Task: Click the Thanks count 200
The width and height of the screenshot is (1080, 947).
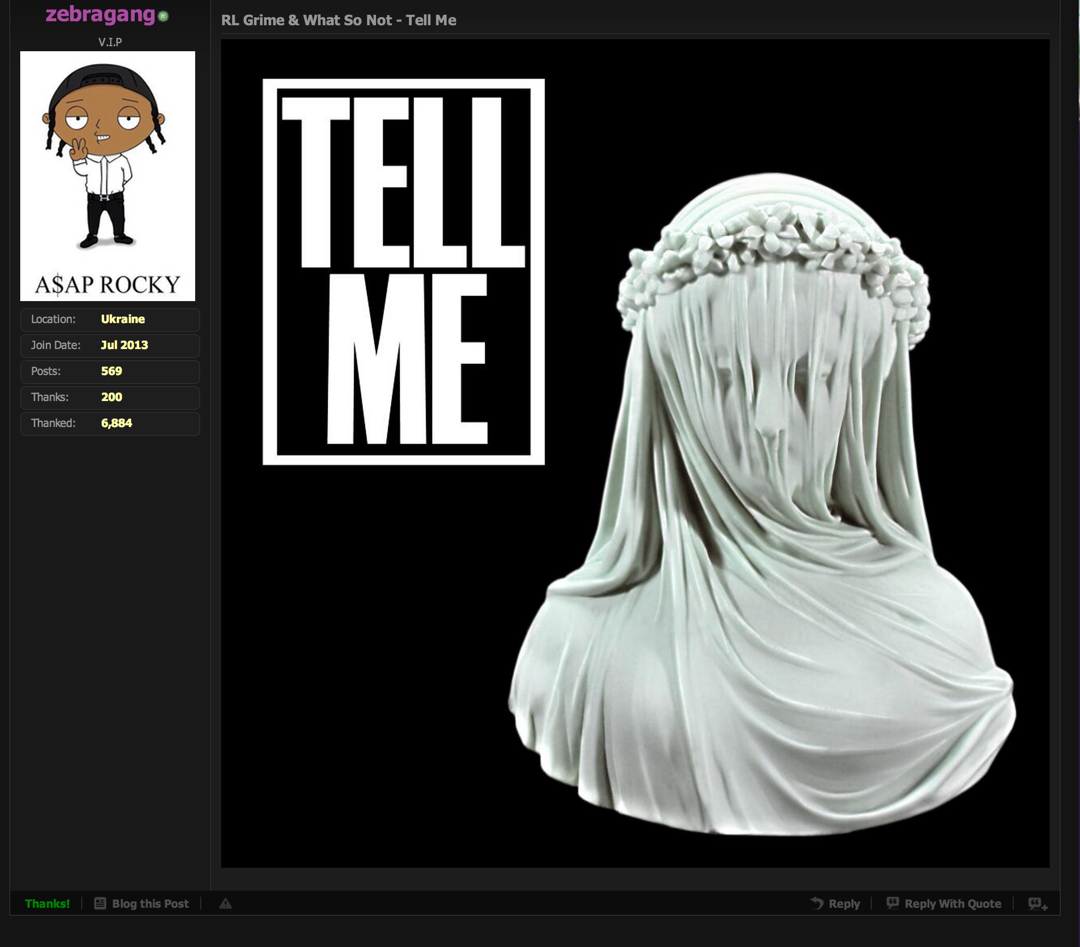Action: click(112, 397)
